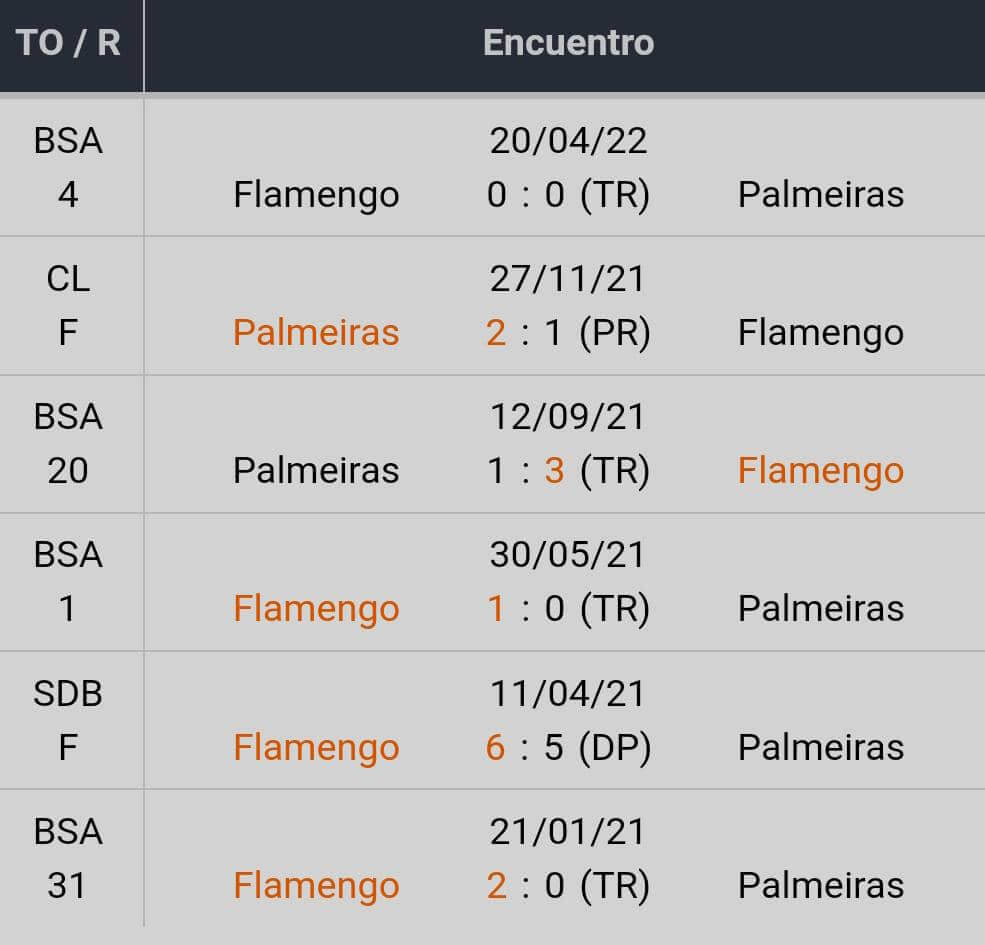Viewport: 985px width, 945px height.
Task: Click orange Flamengo in the 12/09/21 match
Action: 820,470
